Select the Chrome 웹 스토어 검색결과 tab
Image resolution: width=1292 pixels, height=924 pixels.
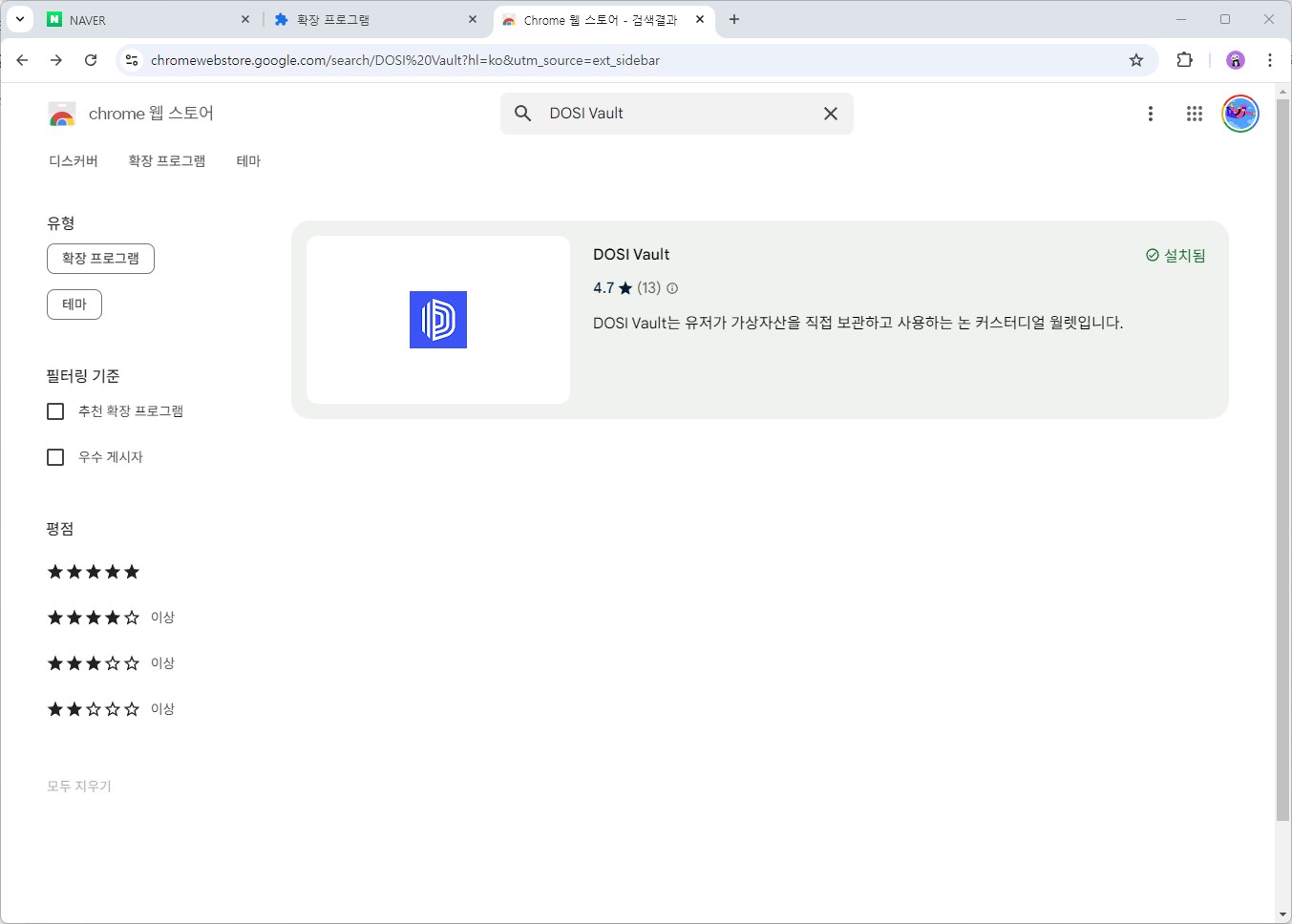tap(604, 20)
